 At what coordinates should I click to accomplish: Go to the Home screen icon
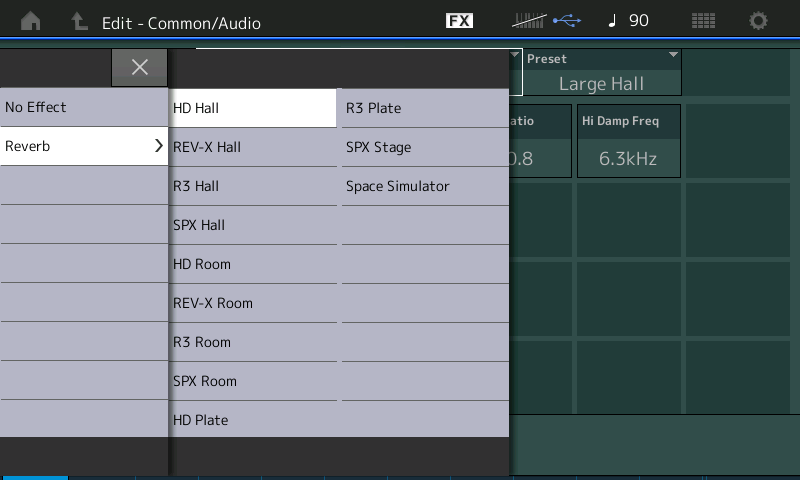(x=31, y=21)
